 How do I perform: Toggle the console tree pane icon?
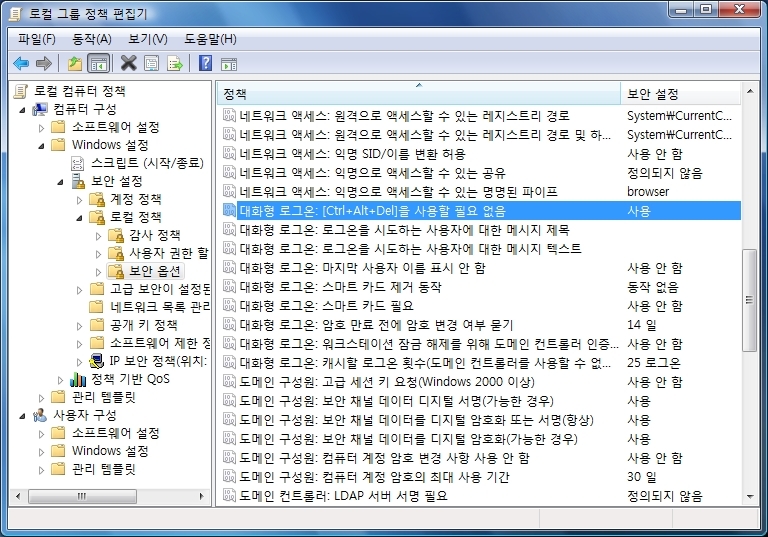click(x=98, y=64)
